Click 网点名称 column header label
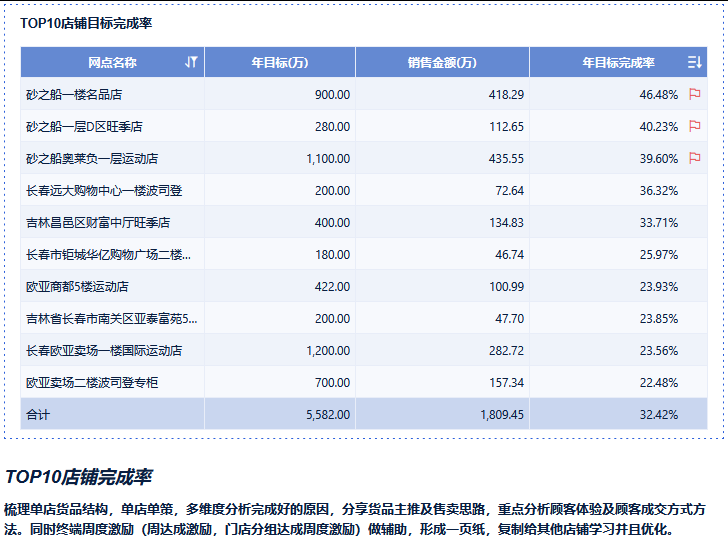Screen dimensions: 728x548 [112, 62]
